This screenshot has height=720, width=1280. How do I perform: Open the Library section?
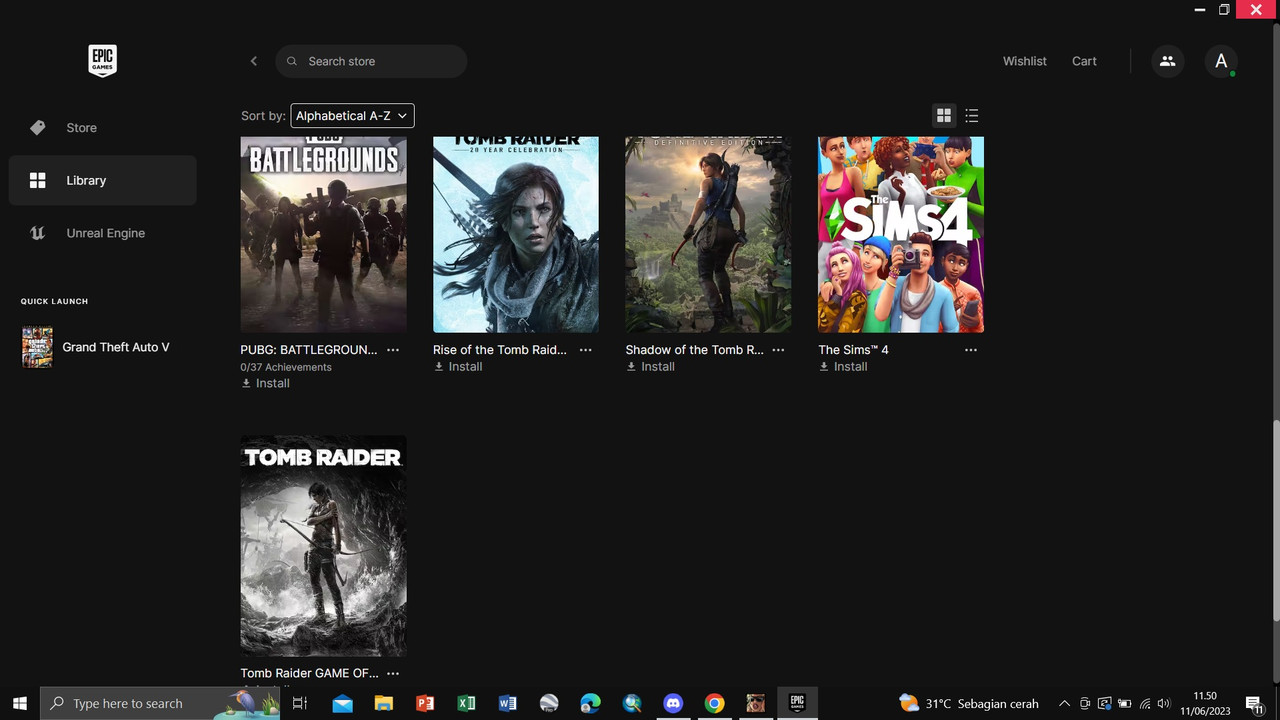pos(102,180)
